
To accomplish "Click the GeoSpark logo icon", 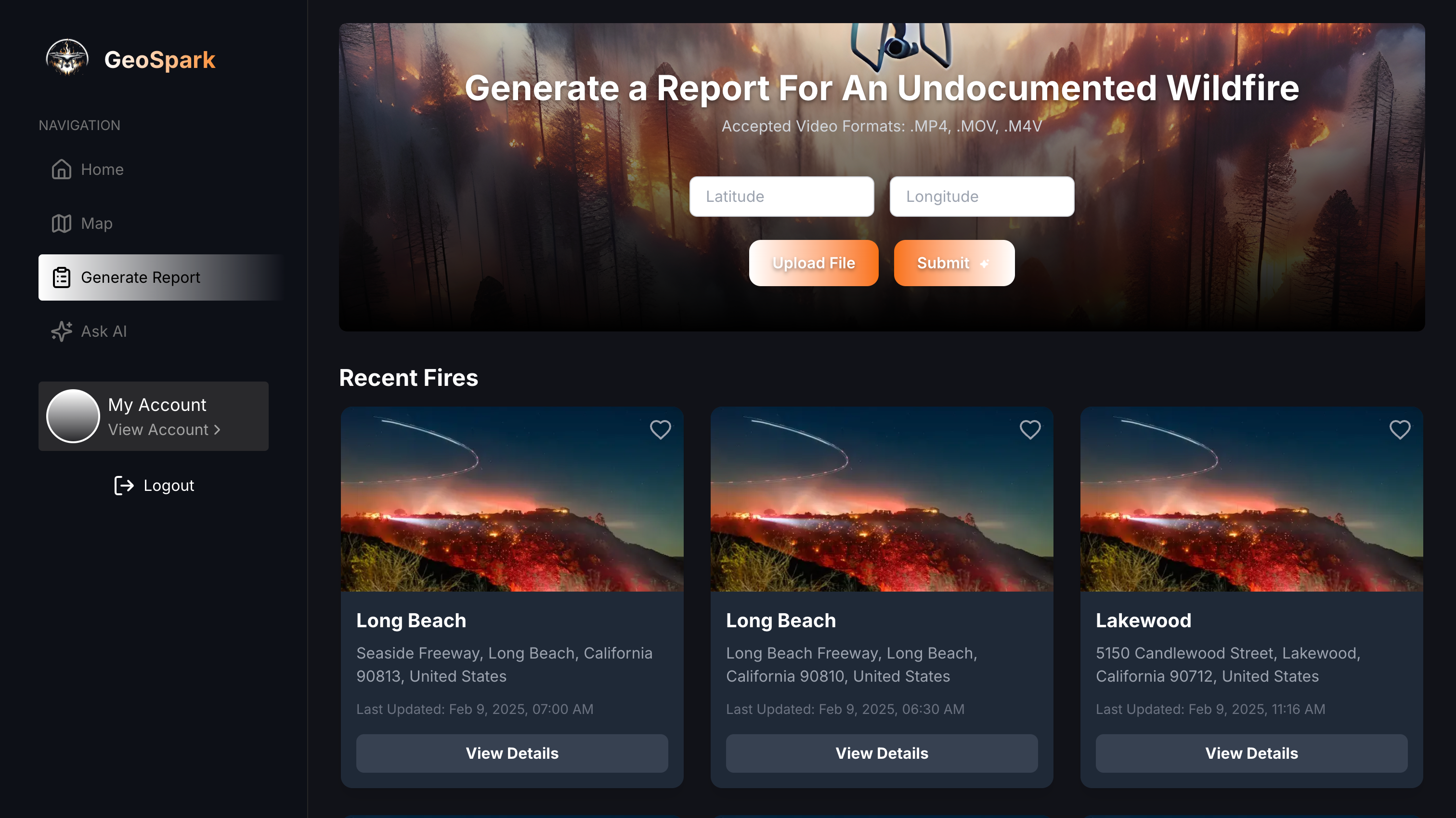I will click(67, 58).
